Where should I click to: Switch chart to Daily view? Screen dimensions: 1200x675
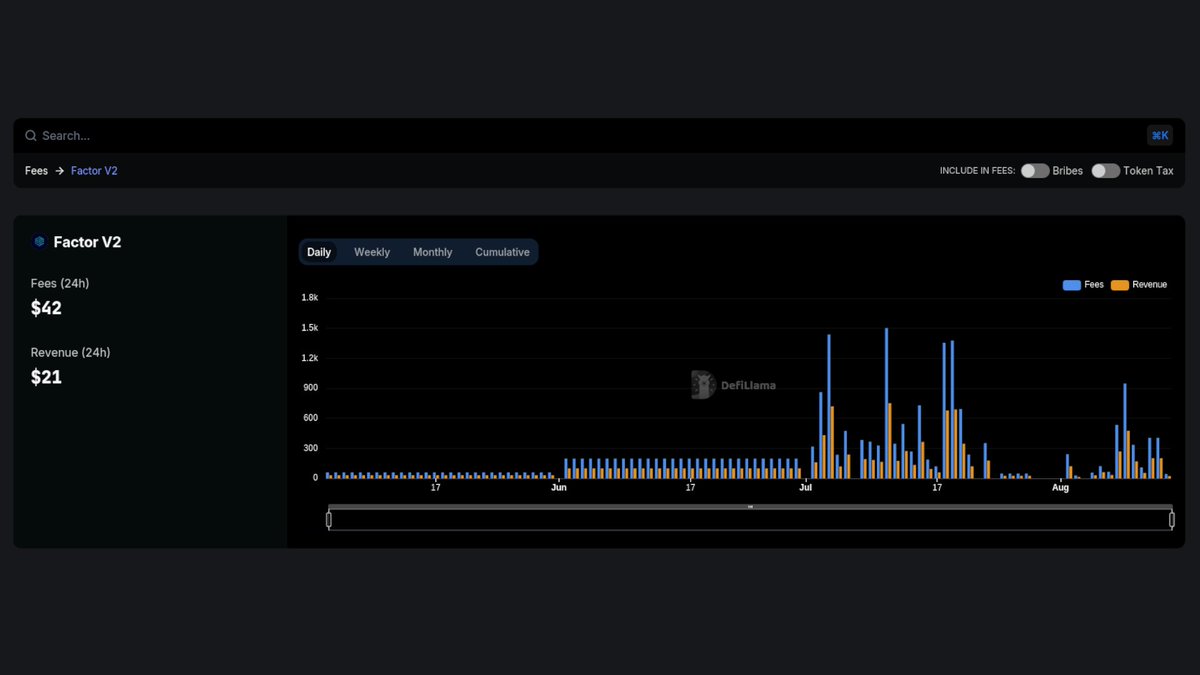tap(319, 252)
